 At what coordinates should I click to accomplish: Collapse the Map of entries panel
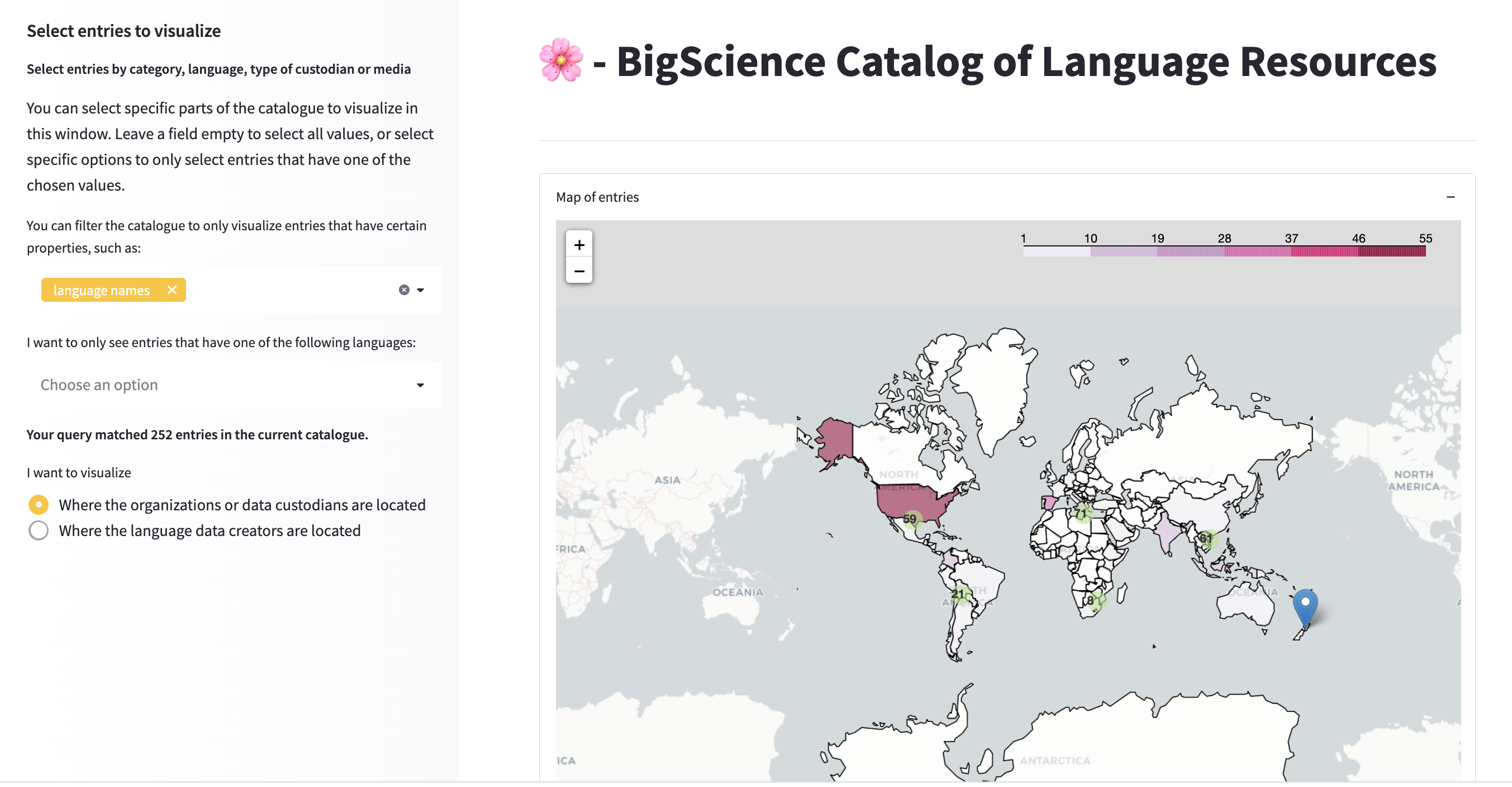click(1451, 197)
